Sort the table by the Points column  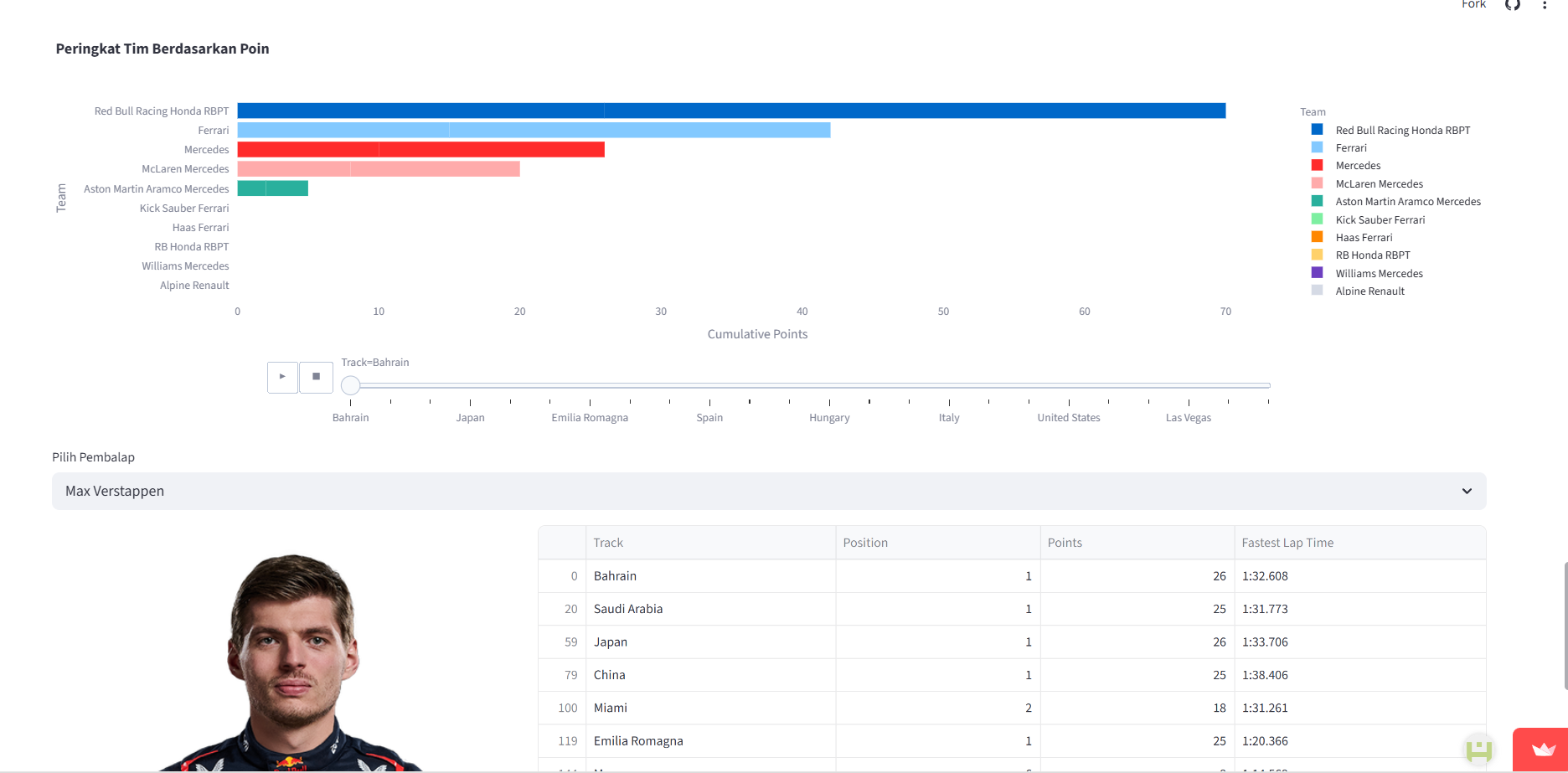coord(1137,543)
